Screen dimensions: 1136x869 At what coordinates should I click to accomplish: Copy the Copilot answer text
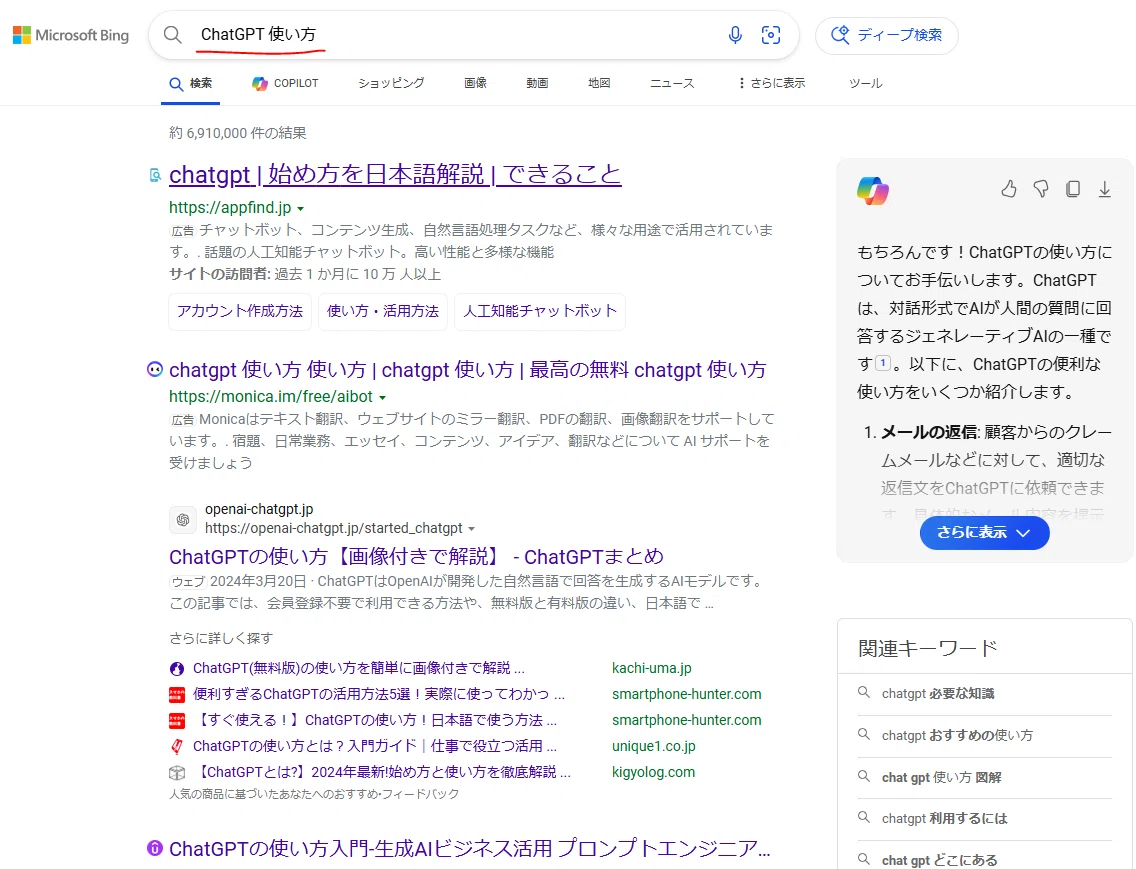[1073, 189]
